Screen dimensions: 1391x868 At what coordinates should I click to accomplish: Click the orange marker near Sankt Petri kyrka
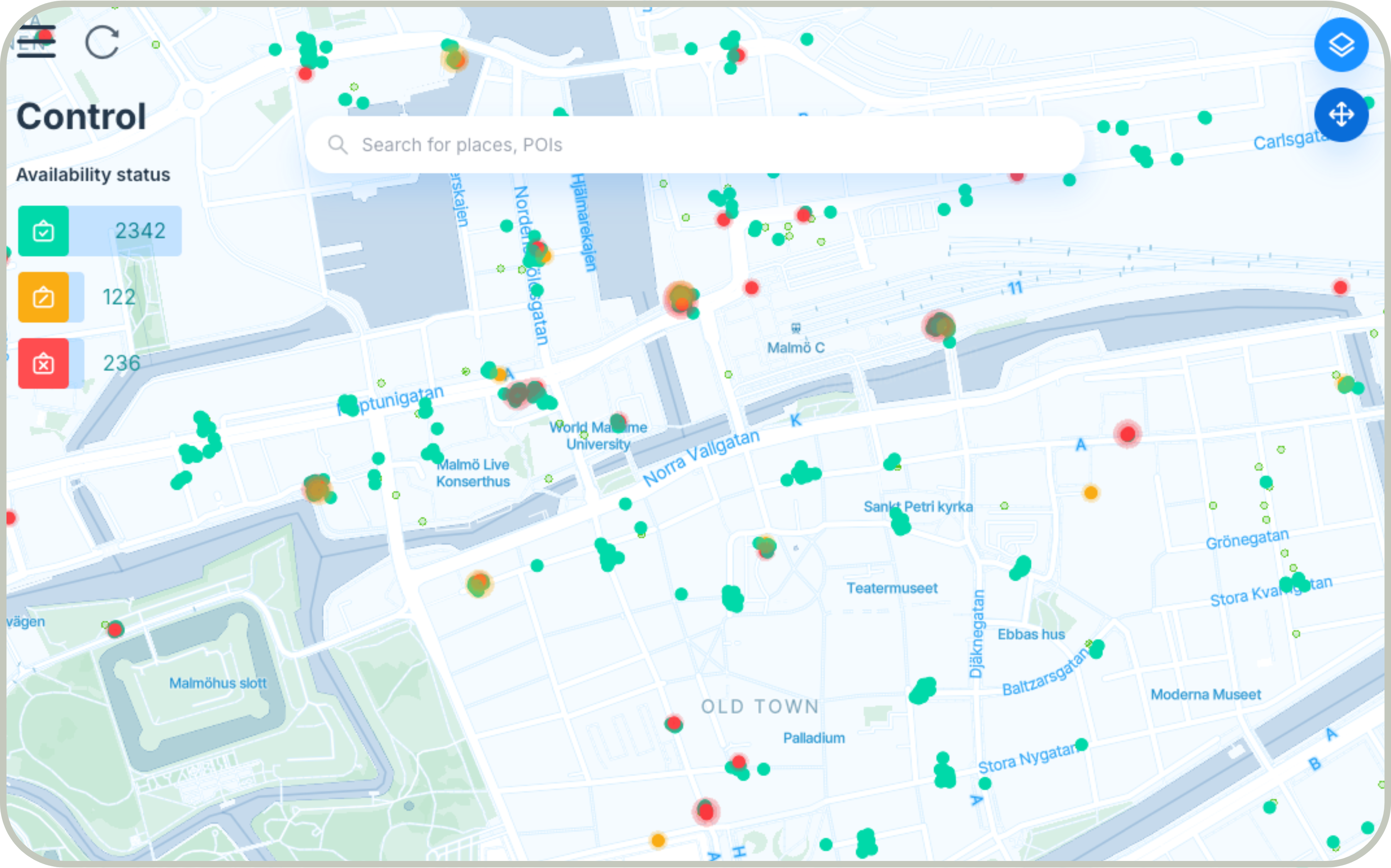1091,492
